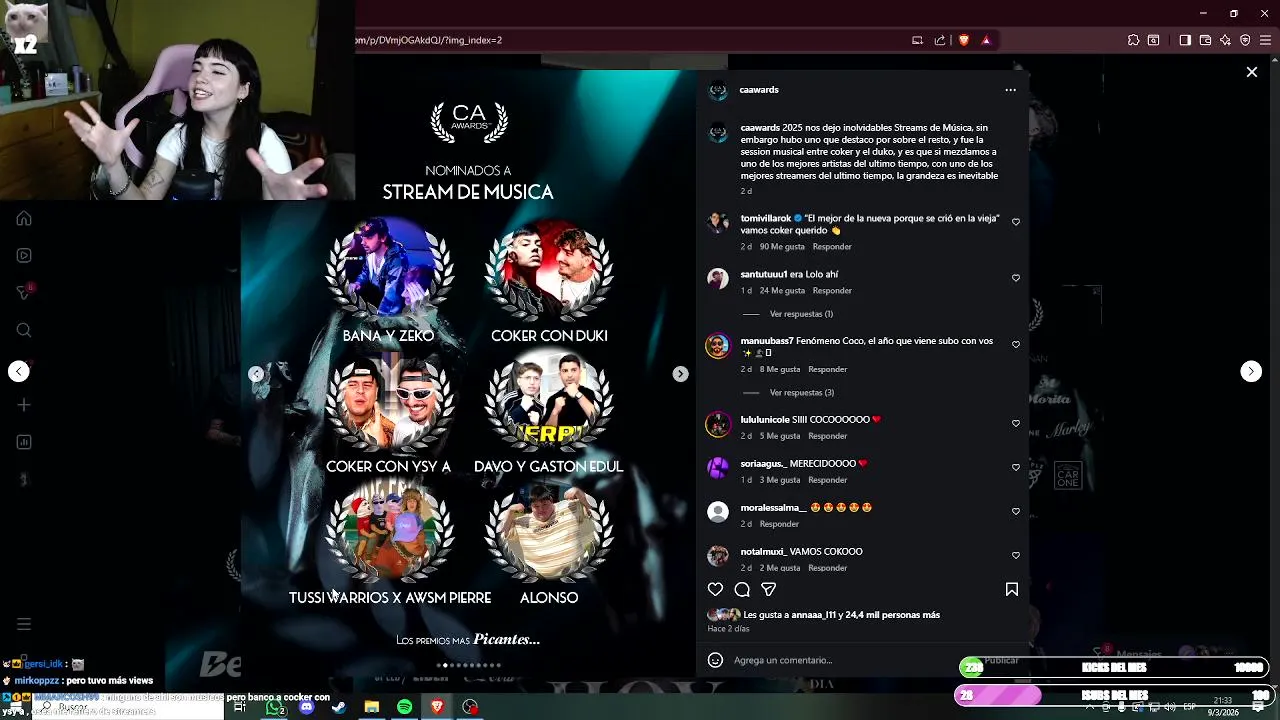Reply to moralessalma_'s comment
The width and height of the screenshot is (1280, 720).
point(779,524)
